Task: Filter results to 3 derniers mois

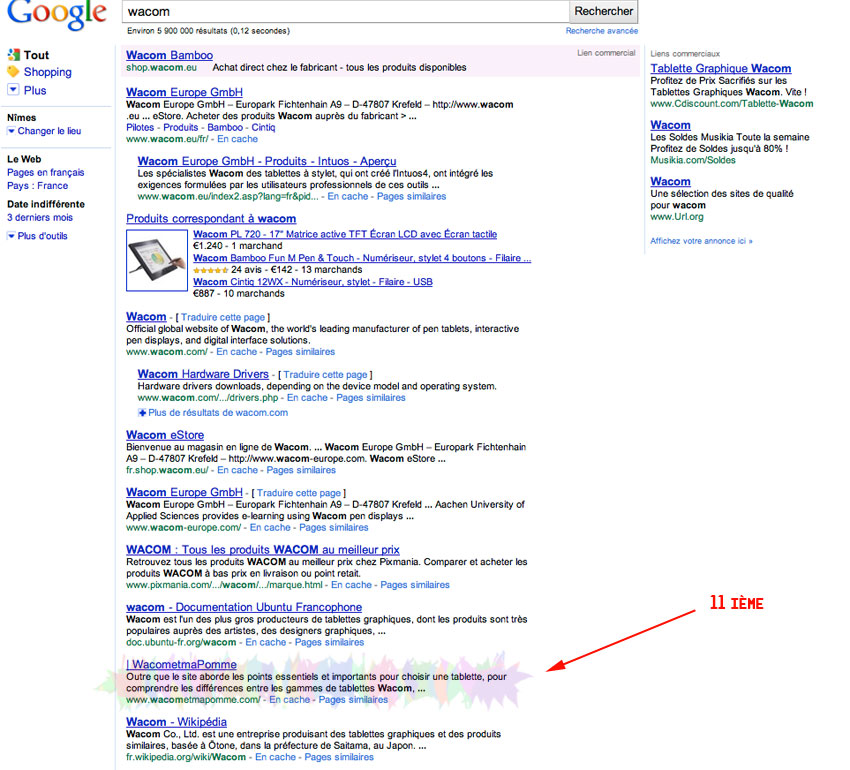Action: pos(40,217)
